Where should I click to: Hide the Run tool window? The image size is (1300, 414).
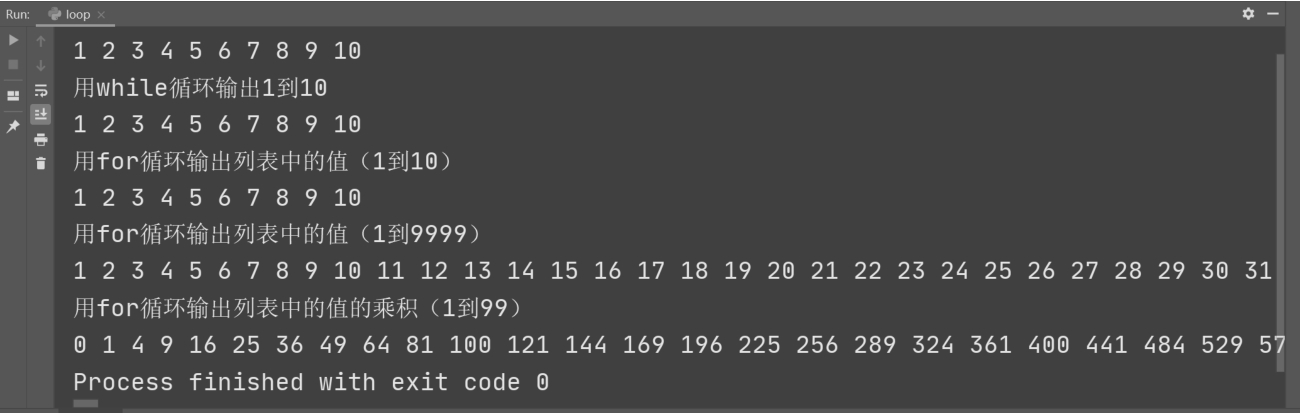pyautogui.click(x=1274, y=14)
